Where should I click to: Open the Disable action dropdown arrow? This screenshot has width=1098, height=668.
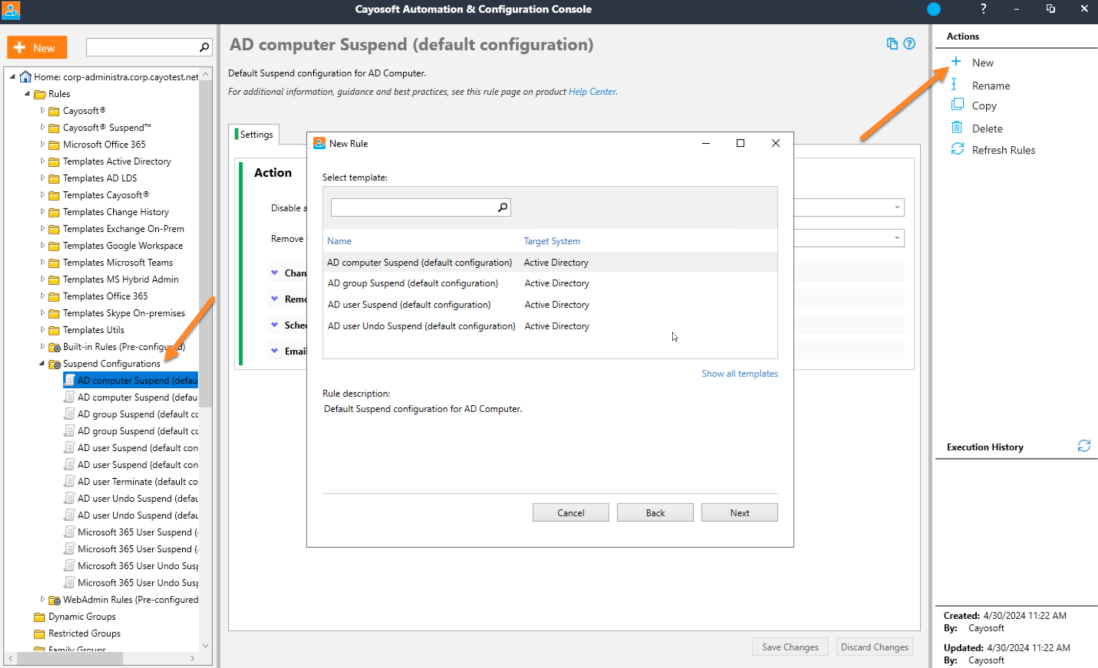tap(897, 207)
